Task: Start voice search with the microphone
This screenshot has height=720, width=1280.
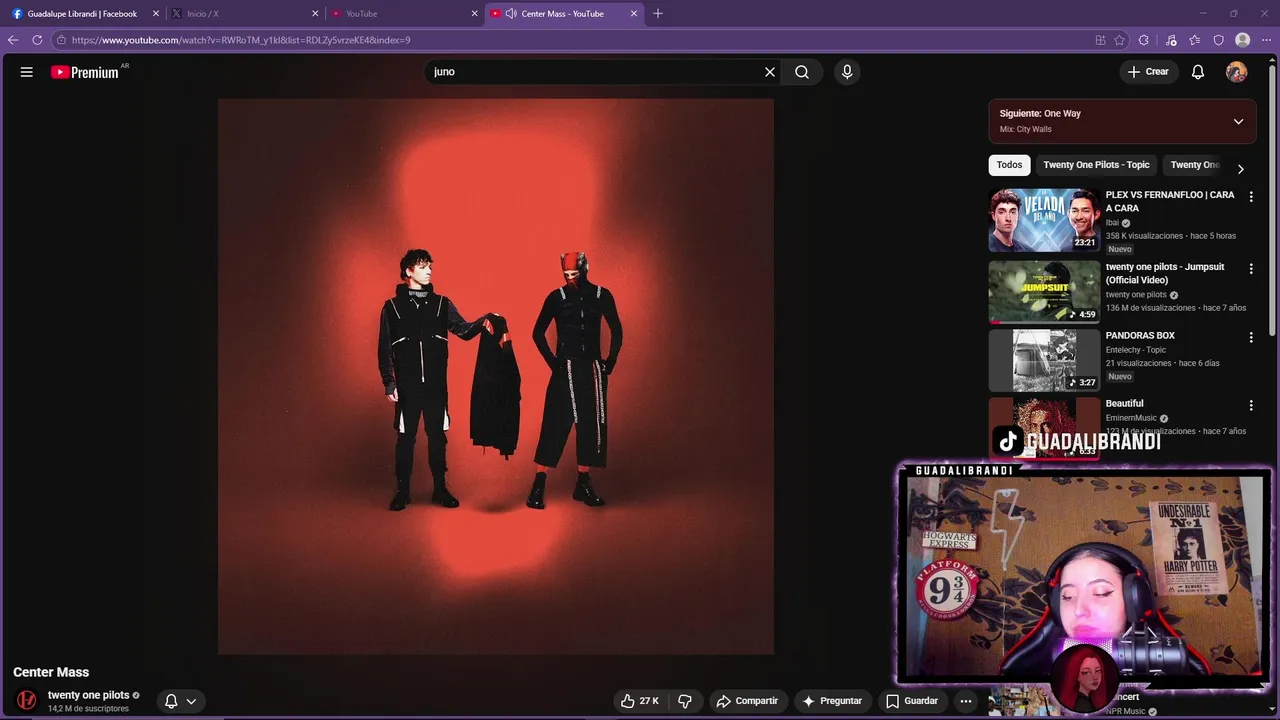Action: click(847, 72)
